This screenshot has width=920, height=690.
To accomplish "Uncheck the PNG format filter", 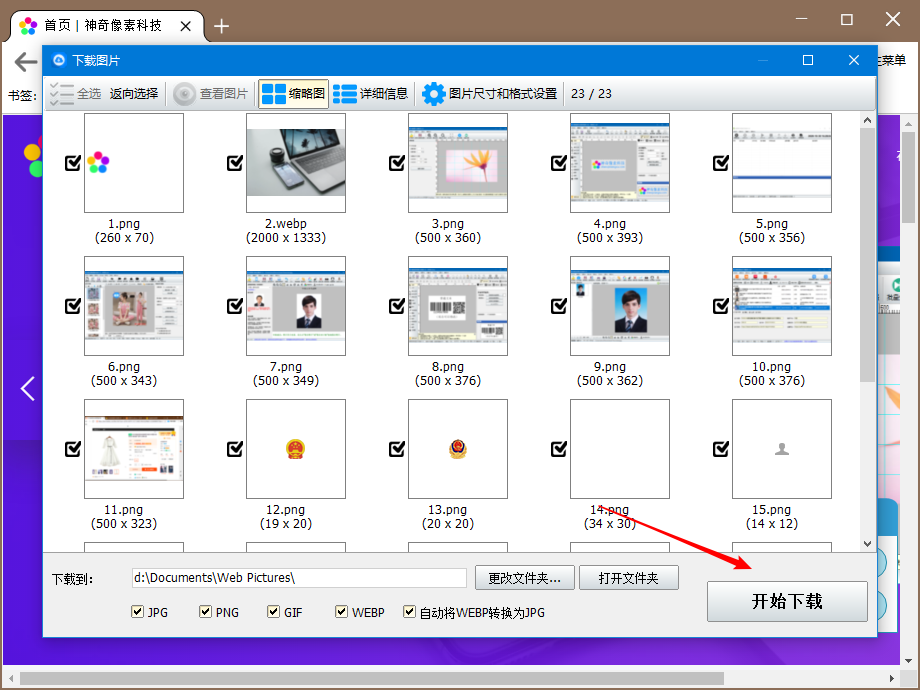I will (x=205, y=612).
